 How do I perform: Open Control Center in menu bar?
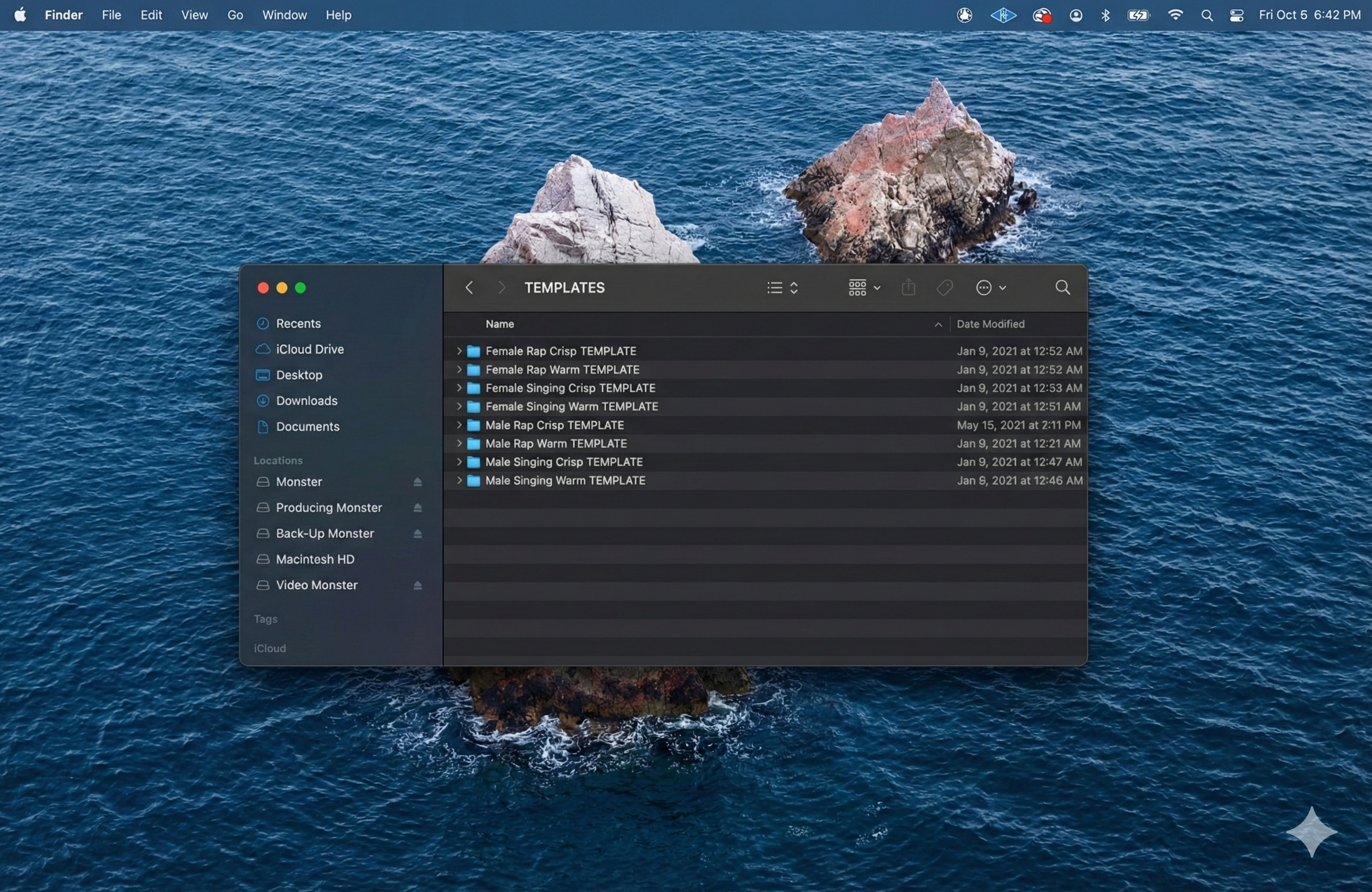[x=1236, y=16]
